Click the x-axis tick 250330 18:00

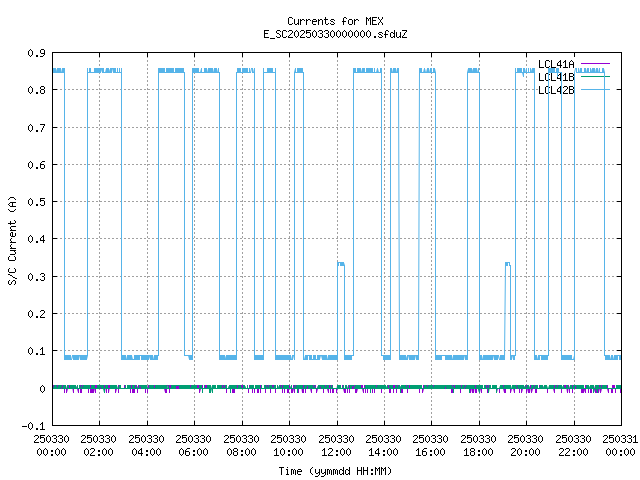click(478, 446)
